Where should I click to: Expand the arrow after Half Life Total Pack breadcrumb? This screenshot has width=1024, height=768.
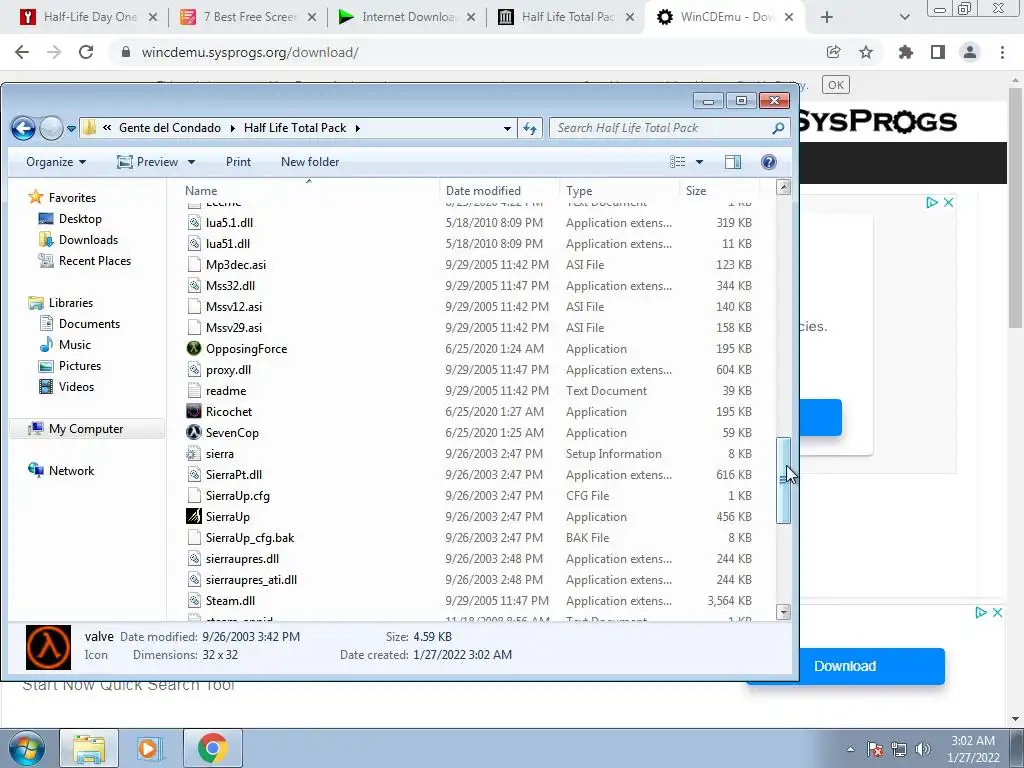point(358,128)
